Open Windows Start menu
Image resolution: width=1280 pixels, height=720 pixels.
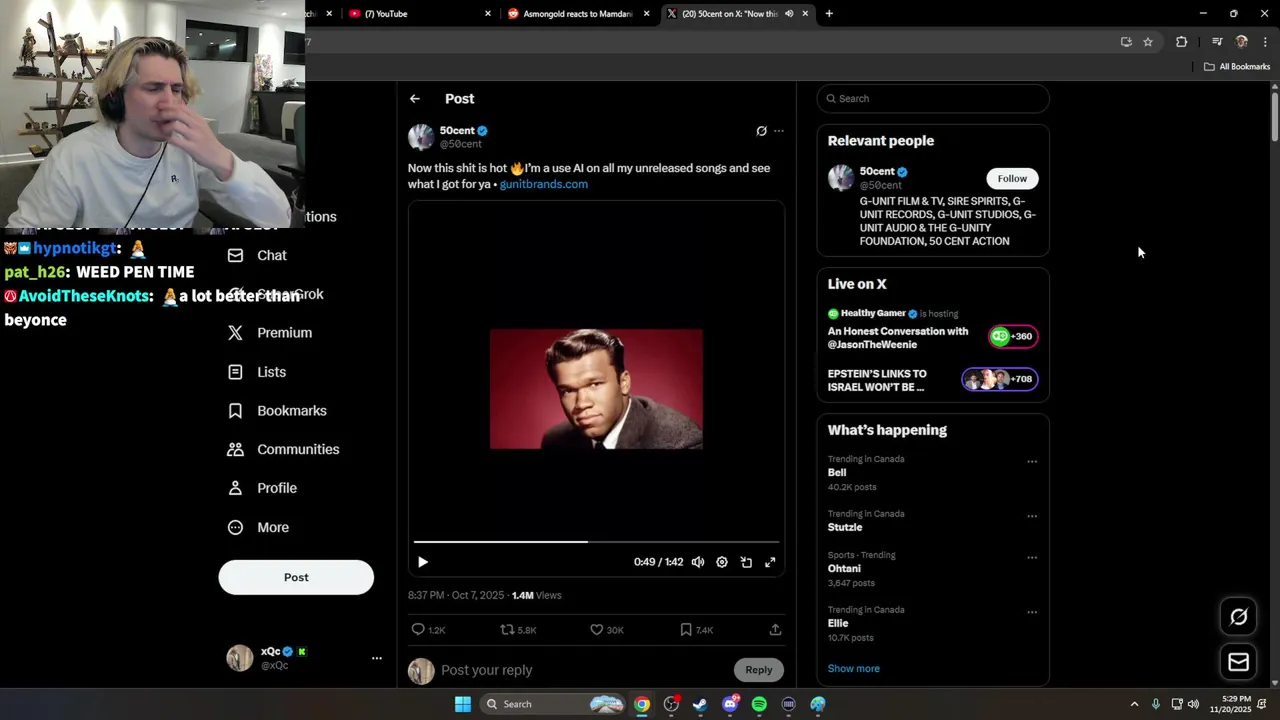[463, 704]
